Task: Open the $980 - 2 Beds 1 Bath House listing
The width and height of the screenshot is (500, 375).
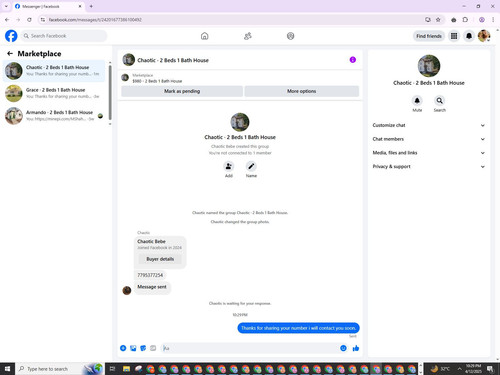Action: coord(157,81)
